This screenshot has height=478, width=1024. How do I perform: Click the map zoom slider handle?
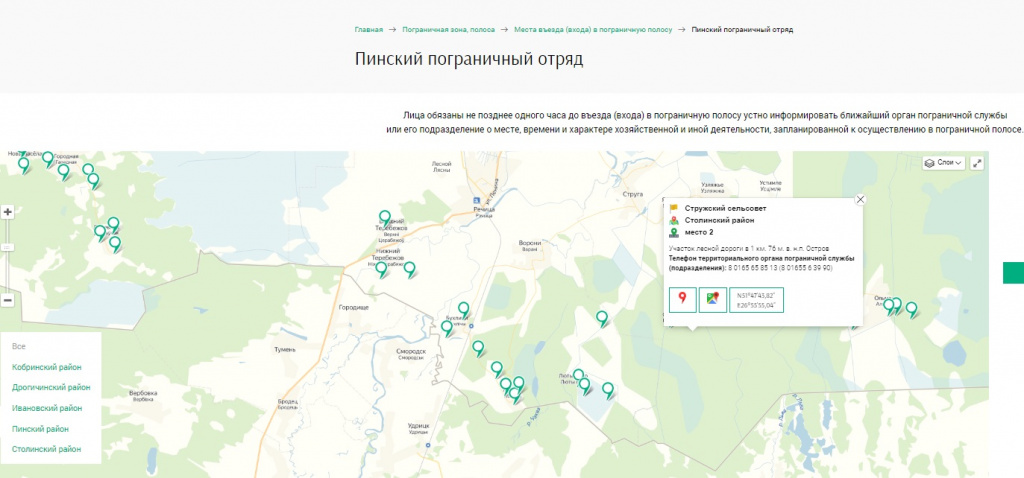tap(8, 247)
